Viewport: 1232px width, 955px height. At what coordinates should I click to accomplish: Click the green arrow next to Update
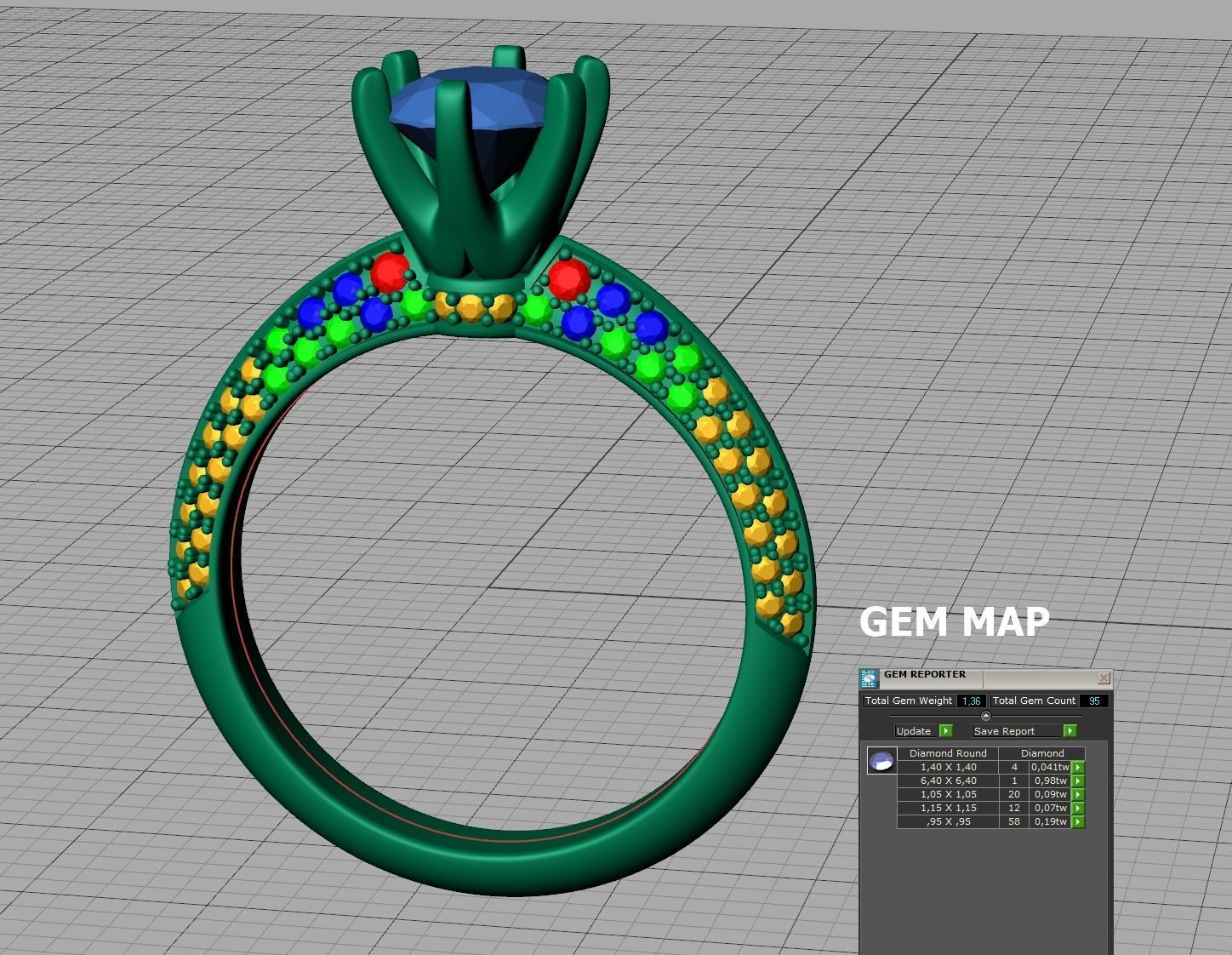click(x=945, y=731)
